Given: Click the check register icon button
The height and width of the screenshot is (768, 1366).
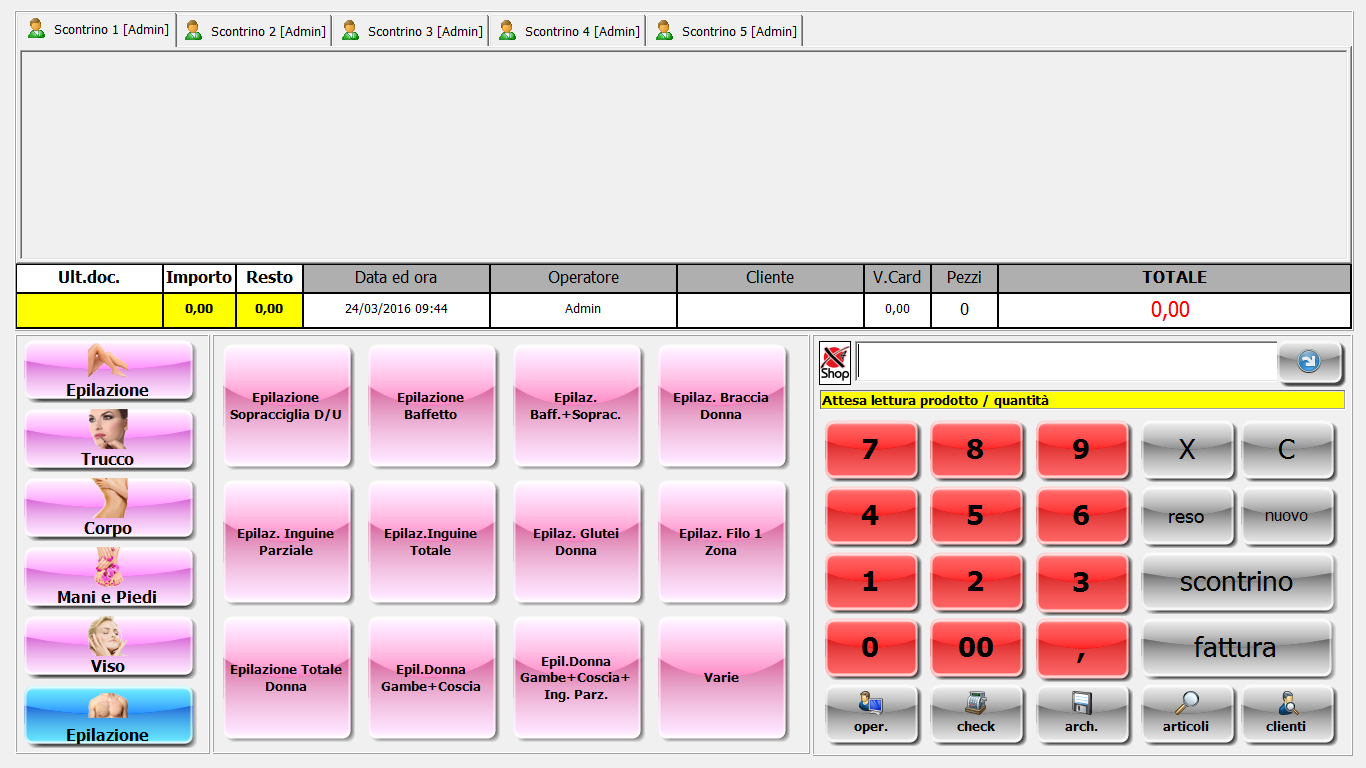Looking at the screenshot, I should coord(975,714).
